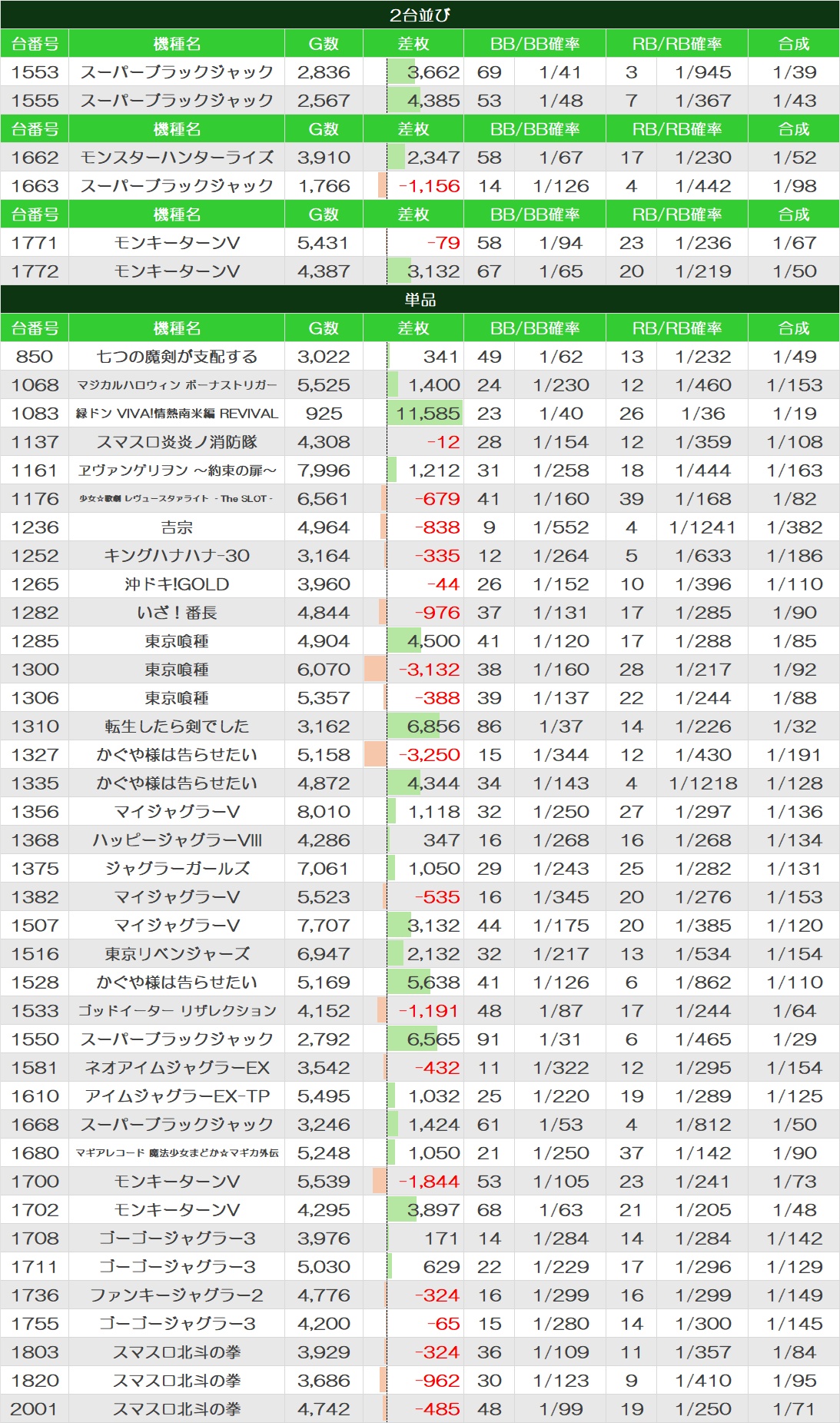This screenshot has height=1423, width=840.
Task: Click combined rate 1/382
Action: [x=794, y=527]
